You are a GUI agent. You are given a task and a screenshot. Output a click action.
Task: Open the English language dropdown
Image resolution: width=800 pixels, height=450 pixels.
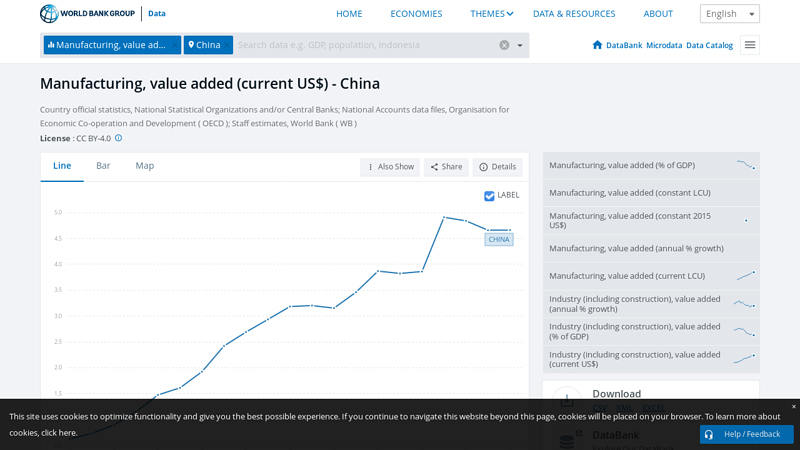coord(730,14)
